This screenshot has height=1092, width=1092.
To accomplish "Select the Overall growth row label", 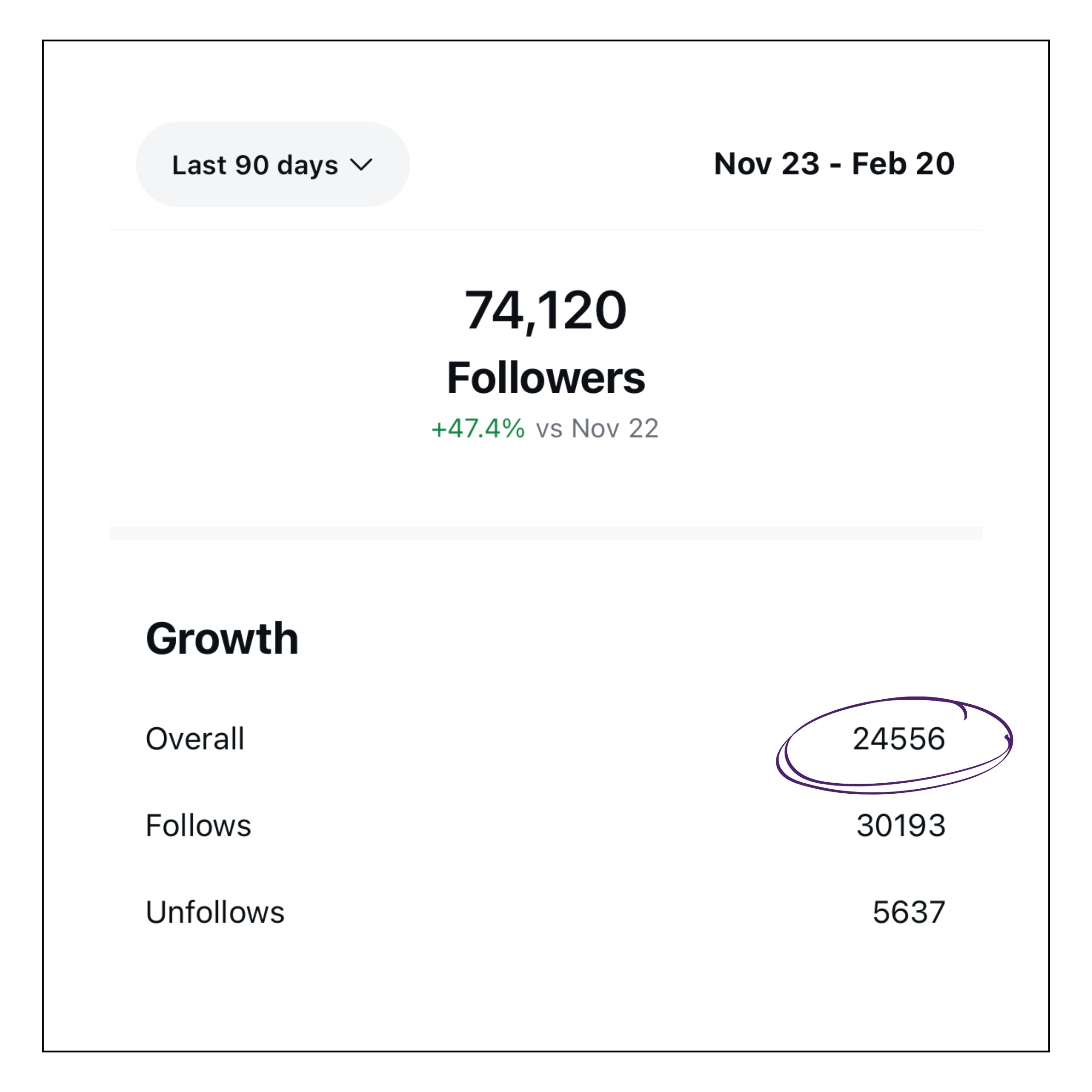I will click(195, 738).
